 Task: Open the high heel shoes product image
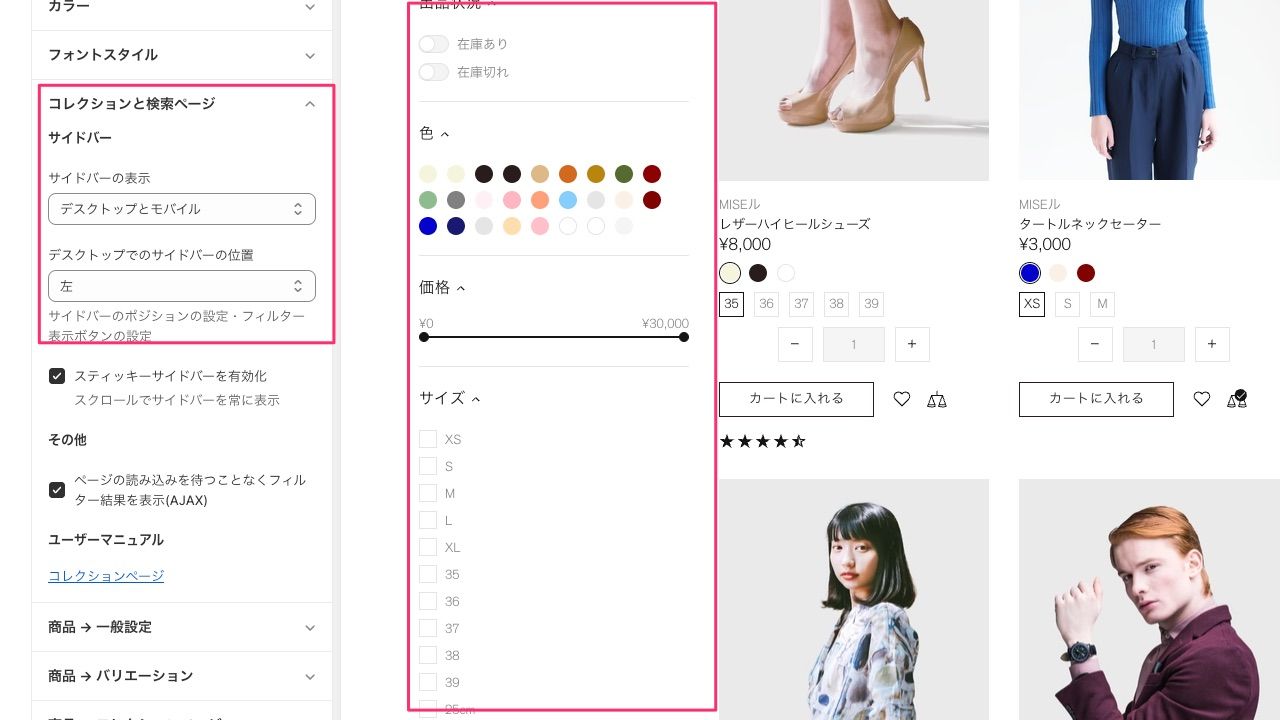click(854, 90)
